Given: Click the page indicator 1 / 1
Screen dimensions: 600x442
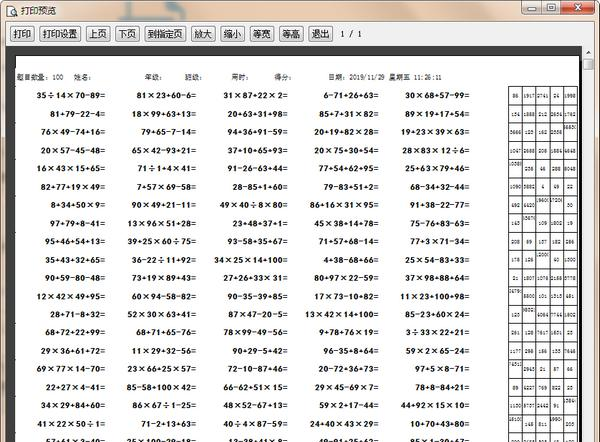Looking at the screenshot, I should coord(351,34).
